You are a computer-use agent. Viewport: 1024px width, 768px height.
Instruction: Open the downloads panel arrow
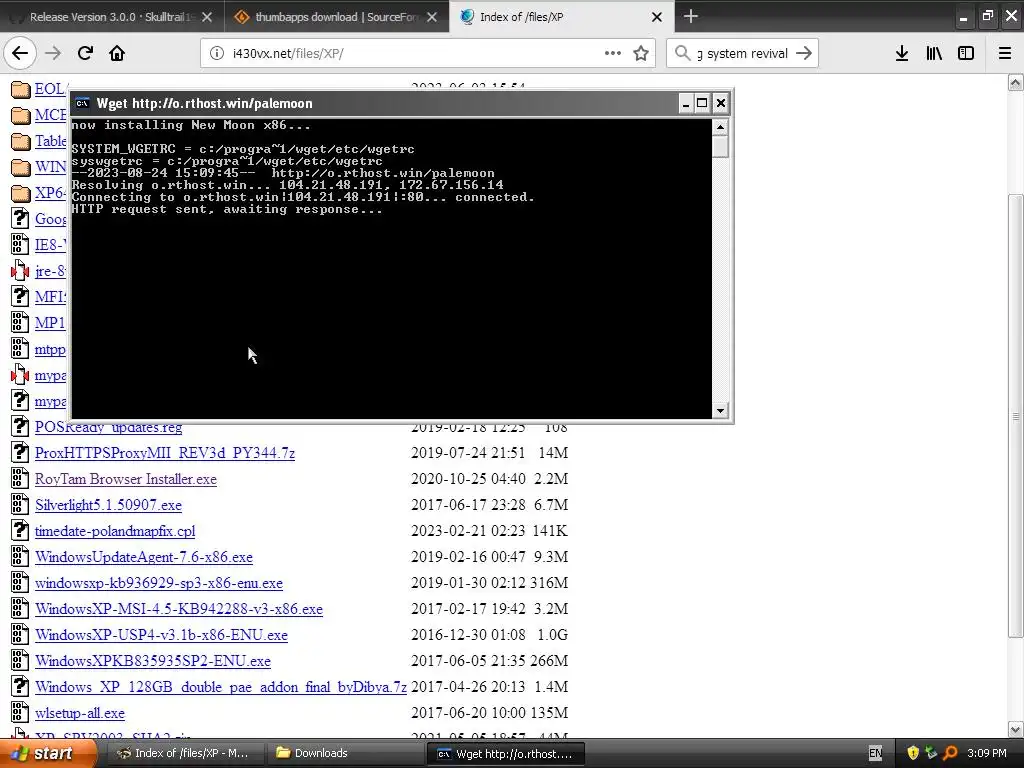click(x=902, y=54)
